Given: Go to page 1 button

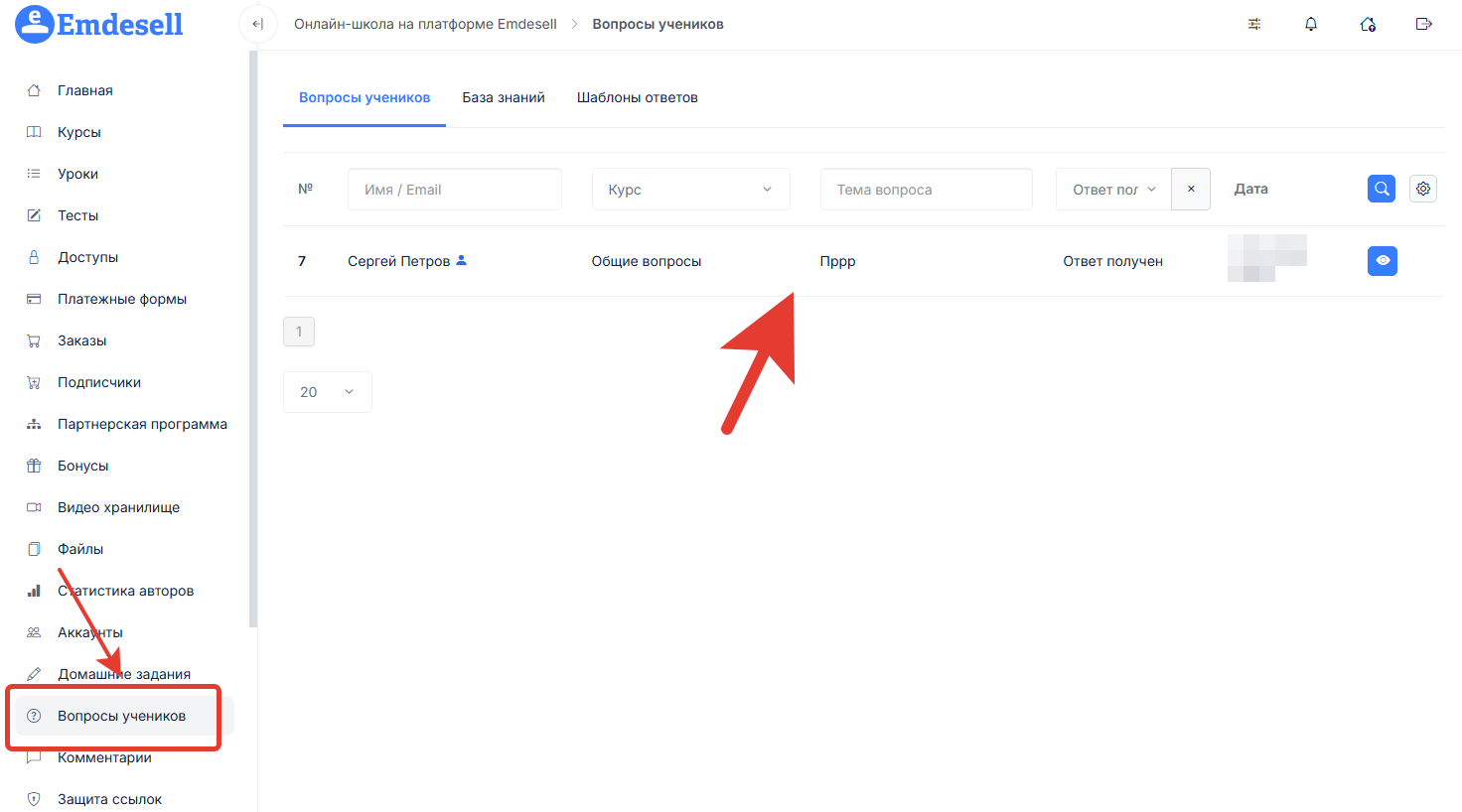Looking at the screenshot, I should point(299,332).
